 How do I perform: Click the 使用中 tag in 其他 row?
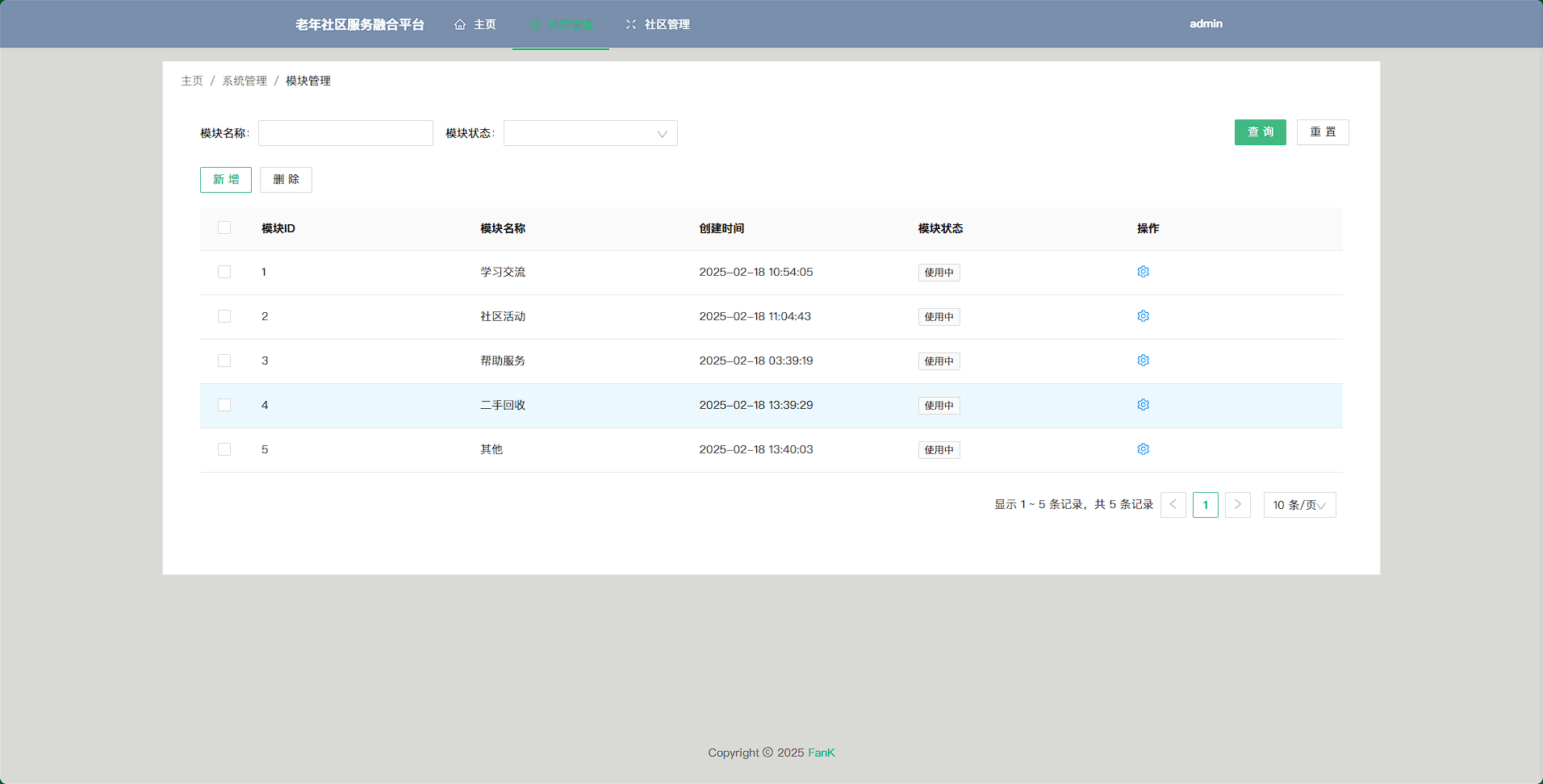pos(939,450)
